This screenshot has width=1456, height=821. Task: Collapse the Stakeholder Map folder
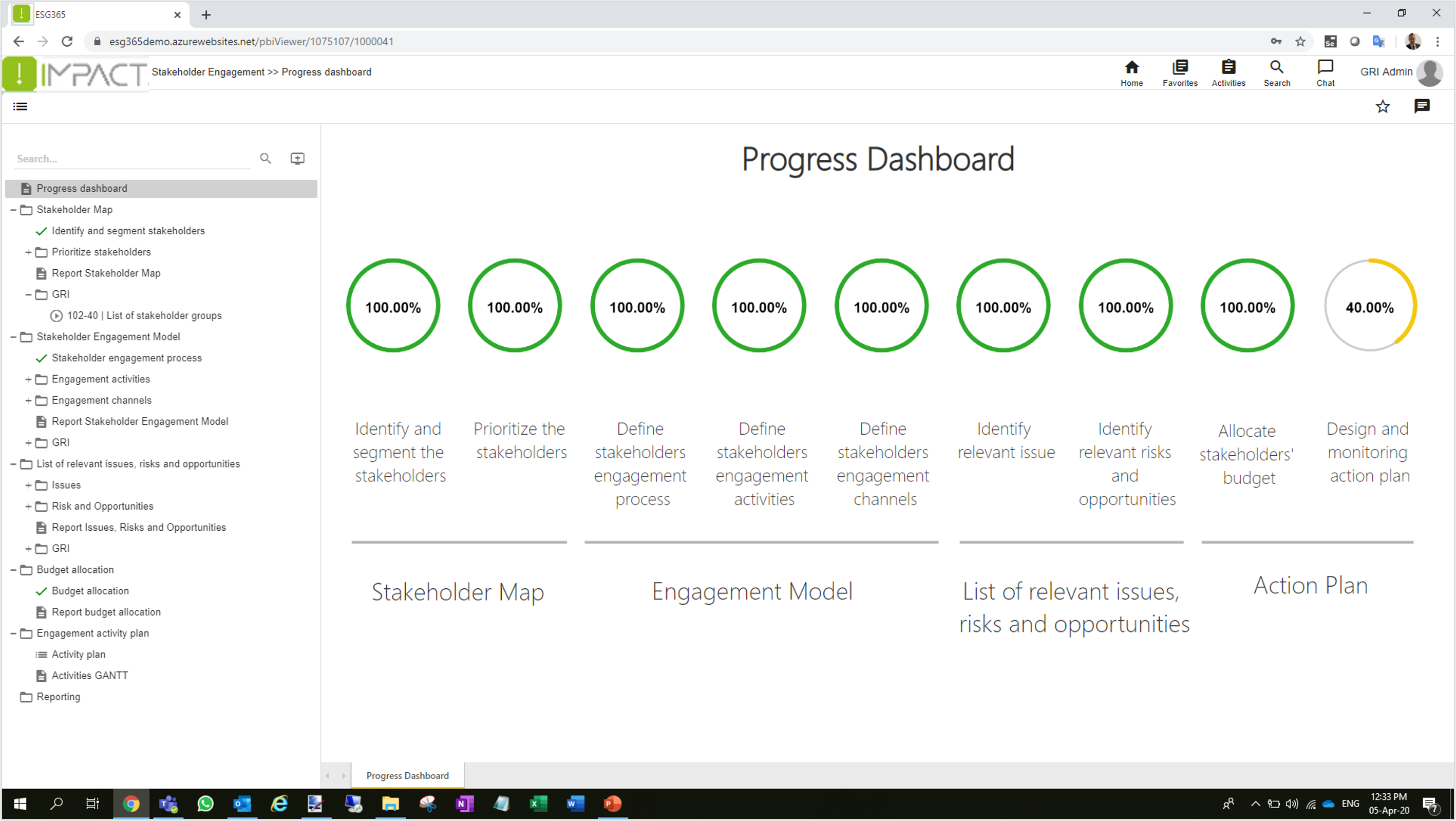tap(13, 209)
